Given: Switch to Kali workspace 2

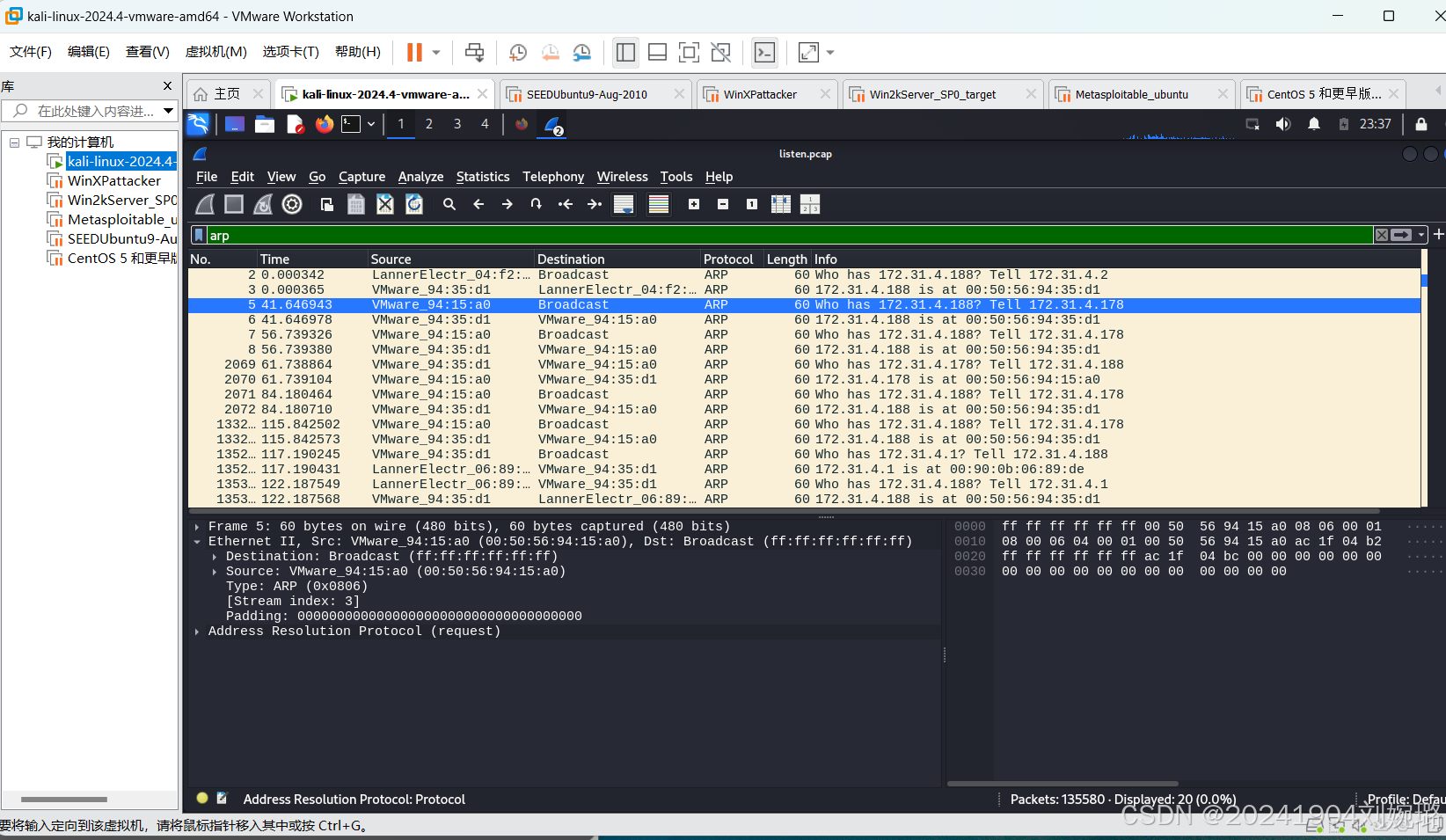Looking at the screenshot, I should [x=429, y=124].
